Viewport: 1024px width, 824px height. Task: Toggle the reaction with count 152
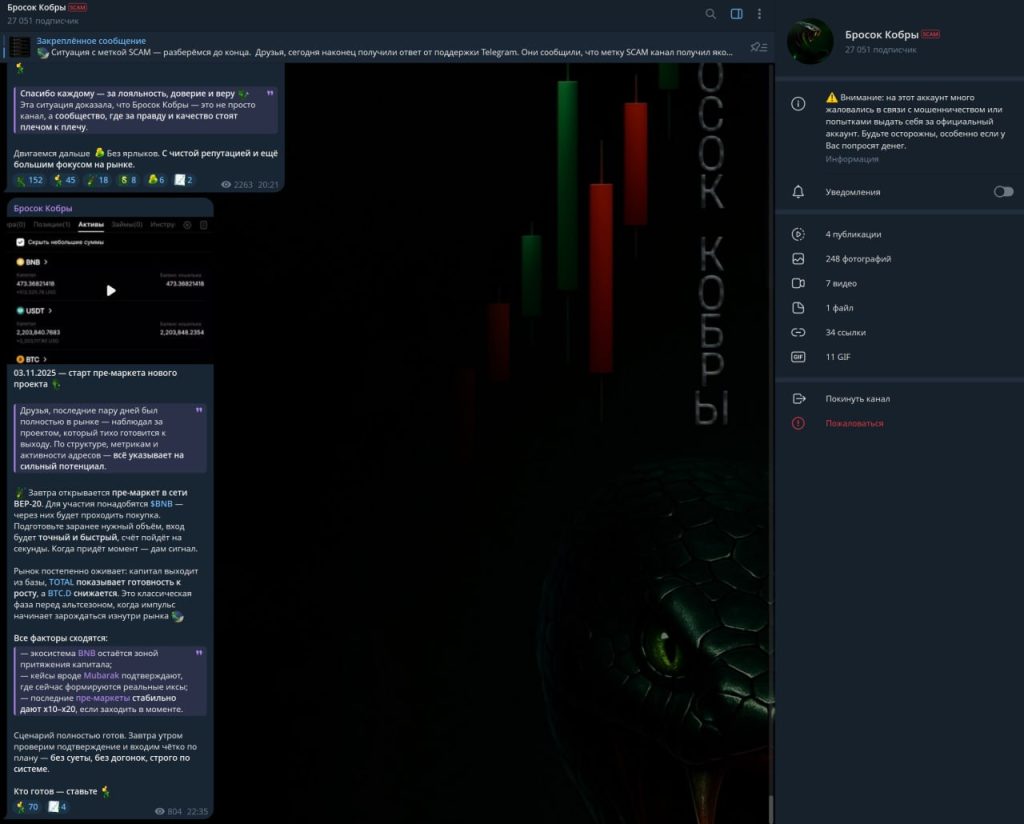click(30, 180)
